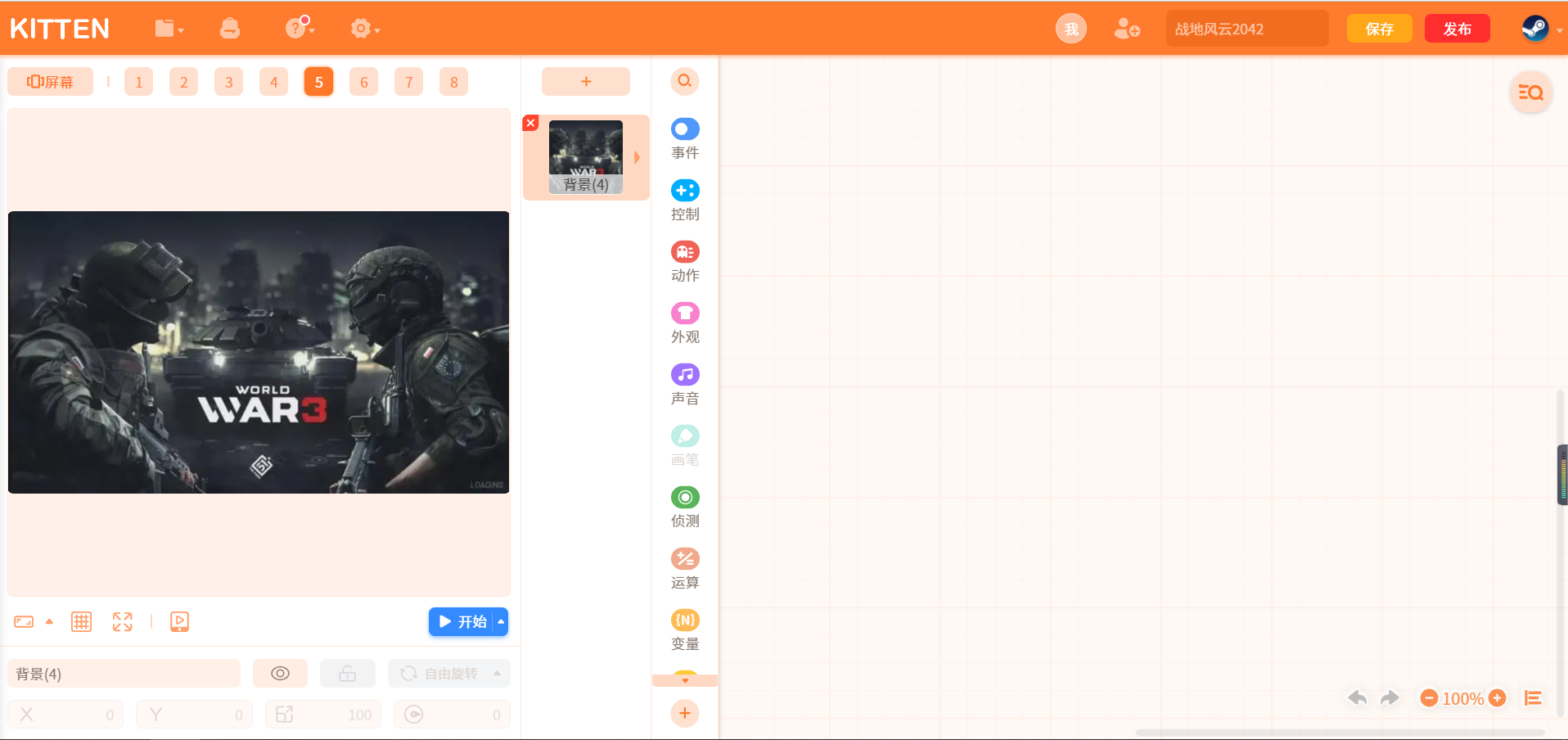Click the 开始 start button
This screenshot has height=740, width=1568.
(462, 622)
